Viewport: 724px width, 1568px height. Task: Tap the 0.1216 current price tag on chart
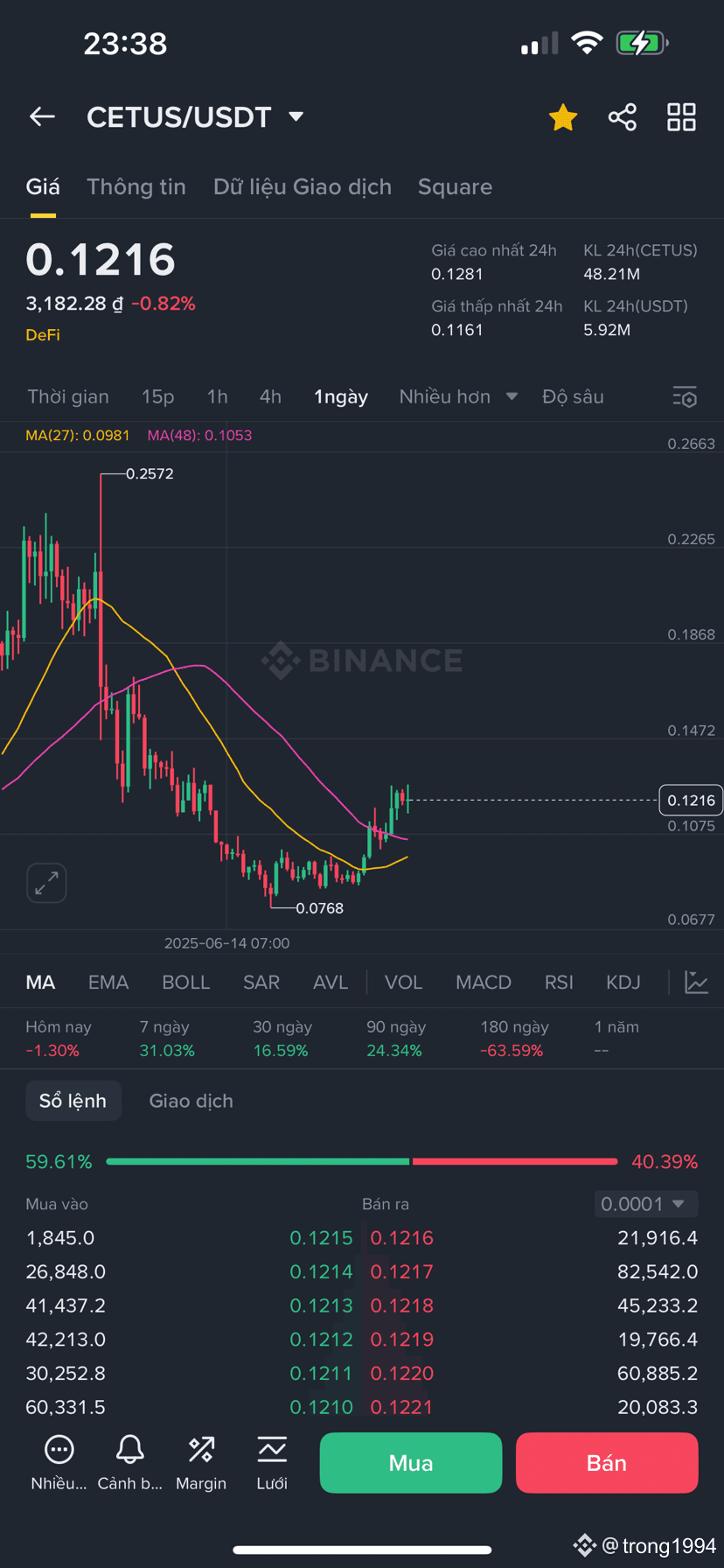tap(690, 800)
